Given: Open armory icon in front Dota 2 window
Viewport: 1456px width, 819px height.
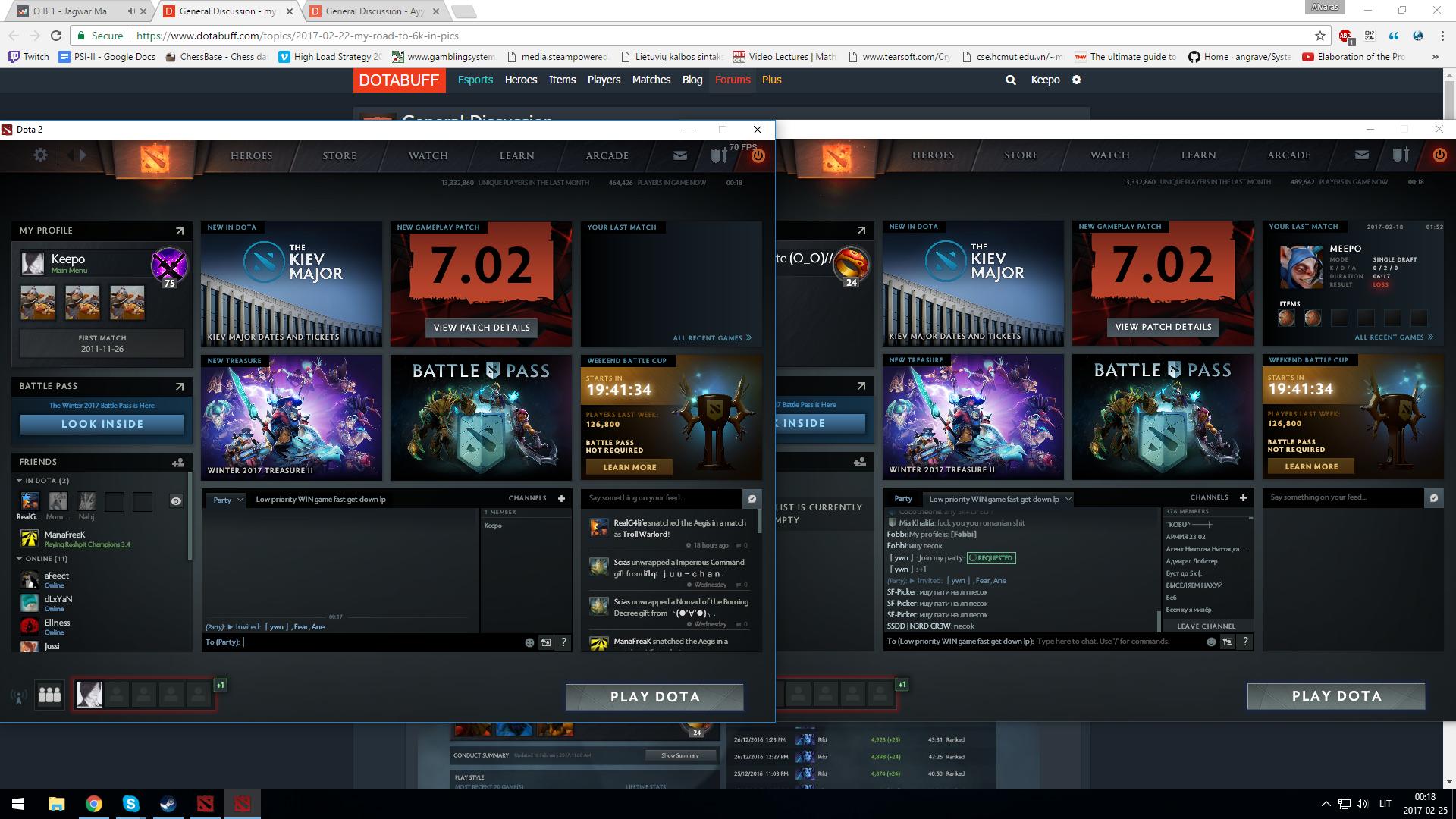Looking at the screenshot, I should pyautogui.click(x=718, y=155).
